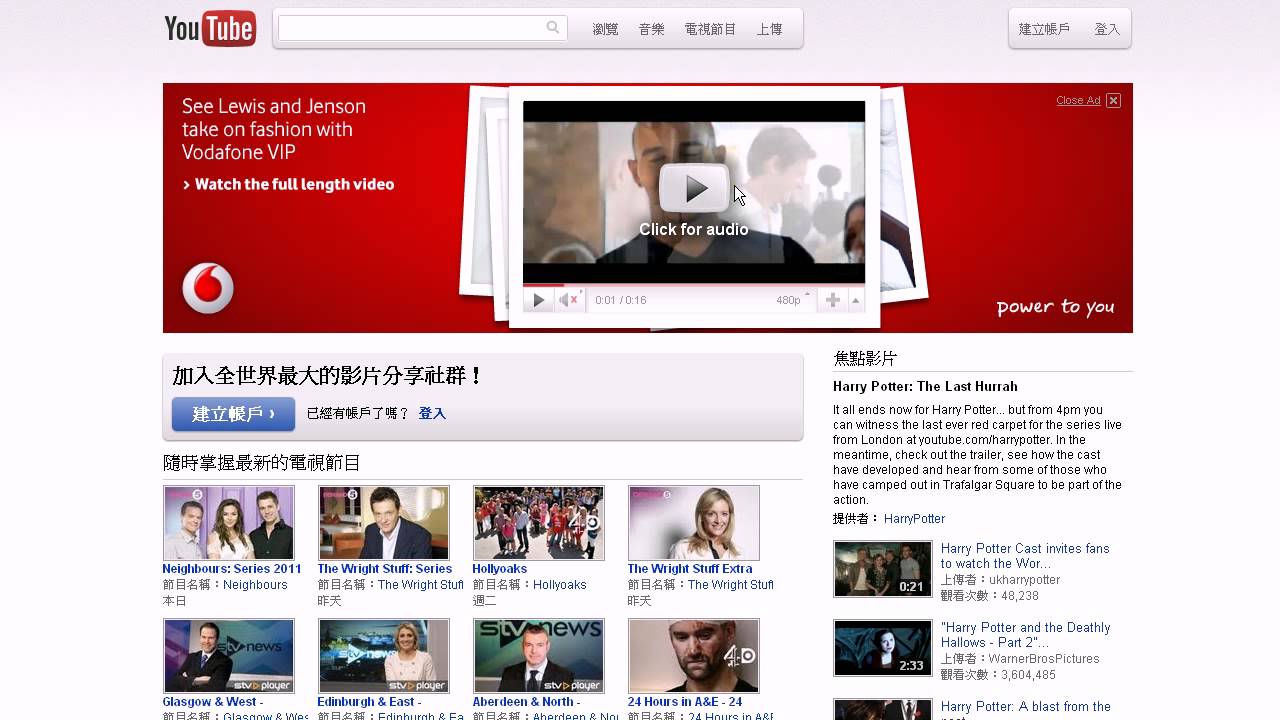Click Harry Potter and the Deathly Hallows link
The image size is (1280, 720).
1025,635
